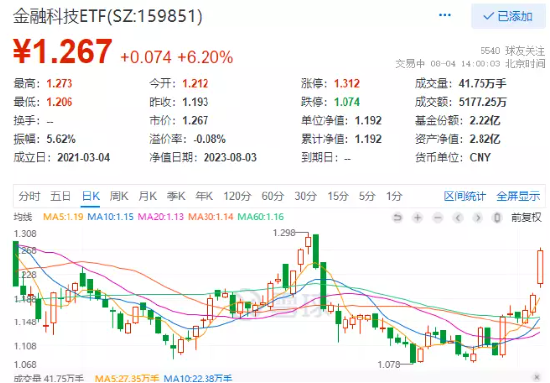Select the 60分 interval tab
The height and width of the screenshot is (383, 550).
pos(273,196)
